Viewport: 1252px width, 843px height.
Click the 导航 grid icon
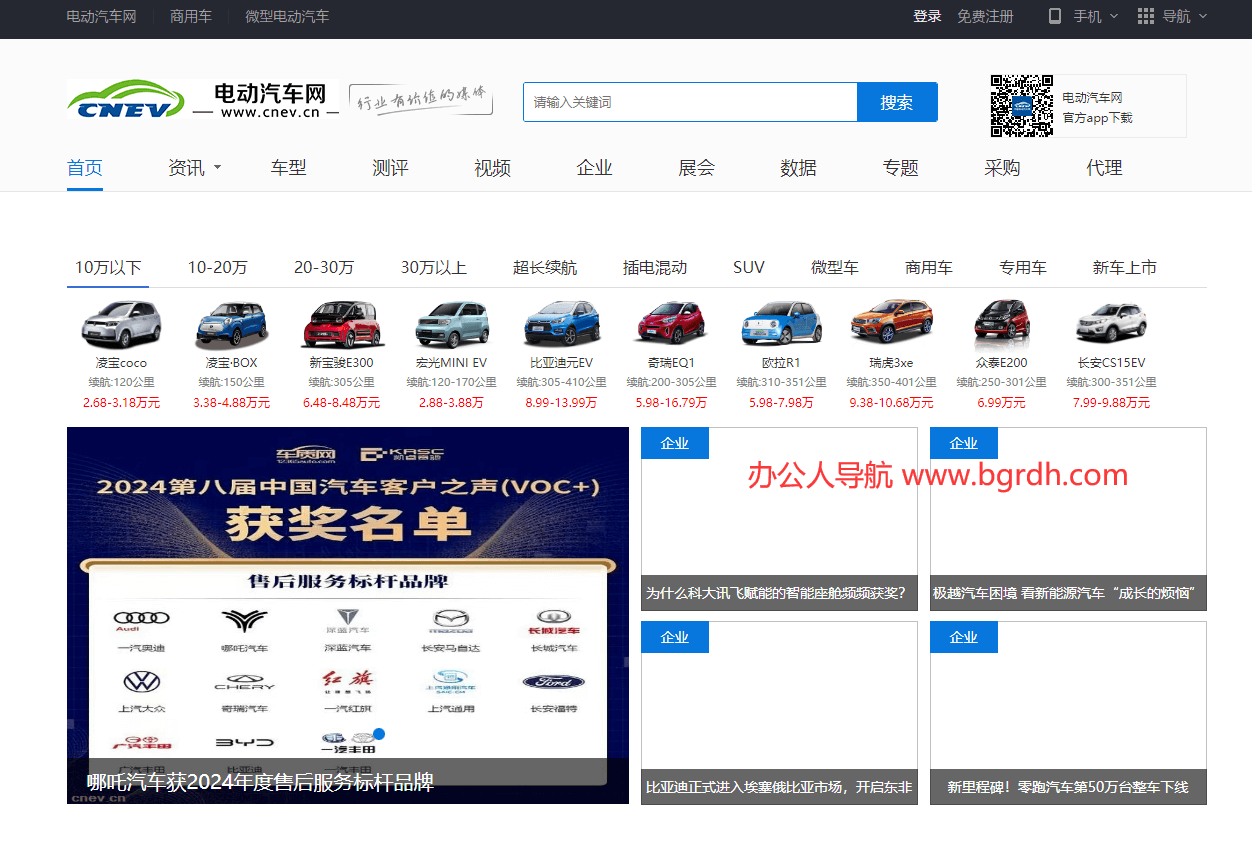pyautogui.click(x=1144, y=17)
